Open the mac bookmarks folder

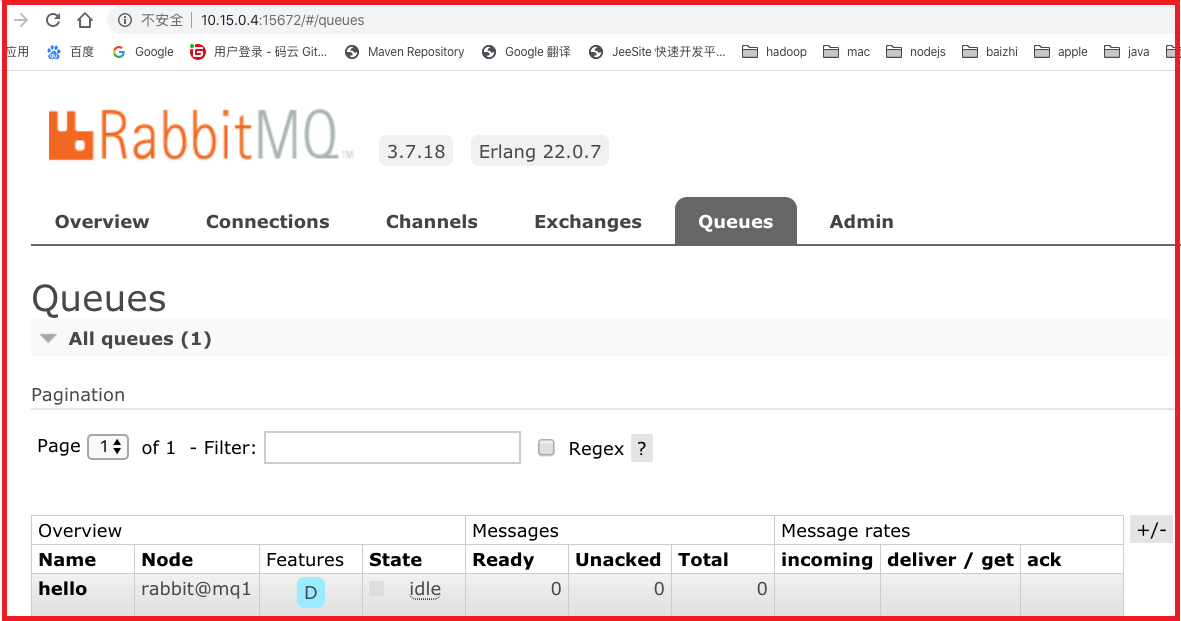point(847,52)
